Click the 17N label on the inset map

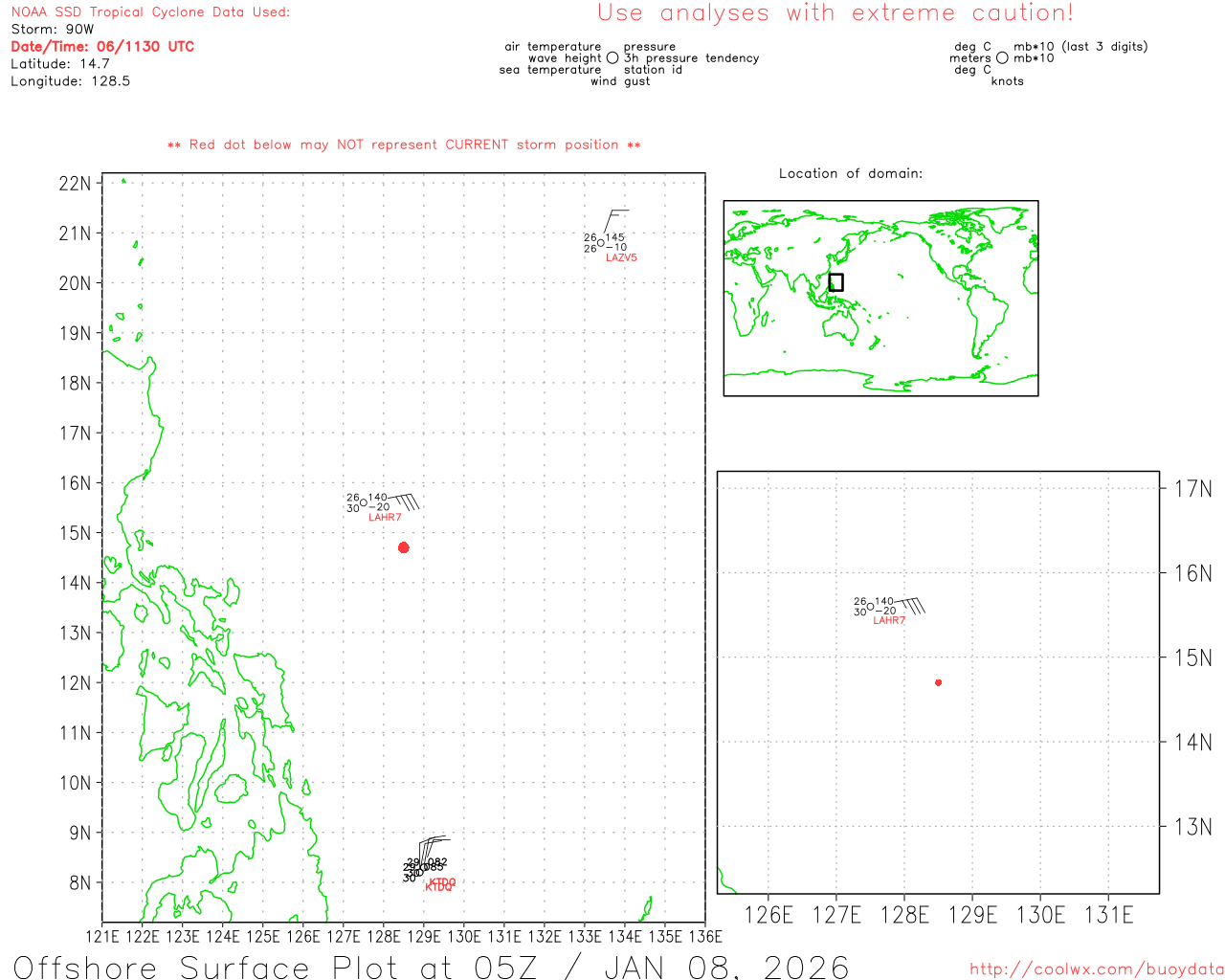click(x=1192, y=489)
